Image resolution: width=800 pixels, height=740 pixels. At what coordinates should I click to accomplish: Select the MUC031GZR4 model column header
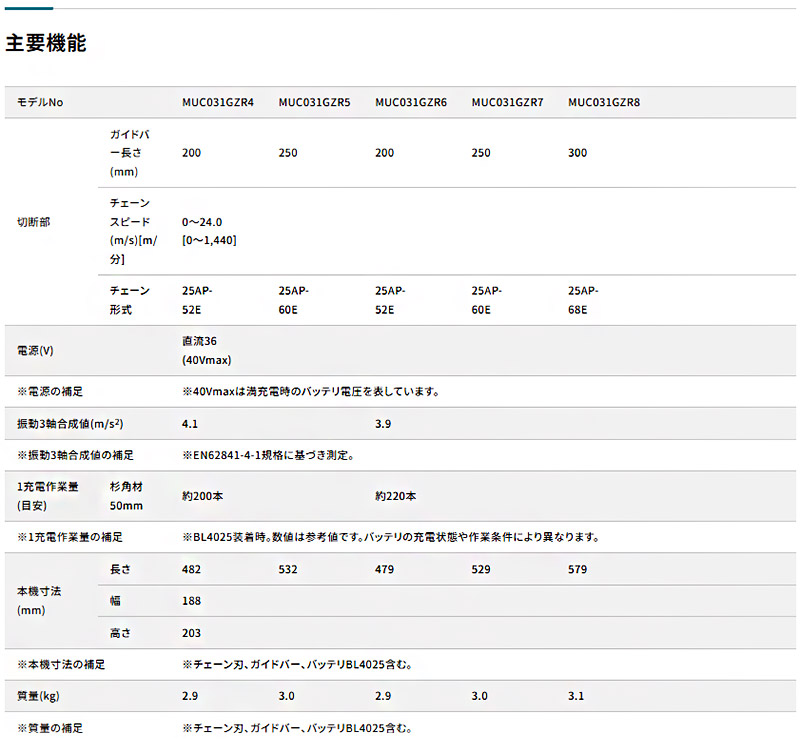tap(218, 102)
